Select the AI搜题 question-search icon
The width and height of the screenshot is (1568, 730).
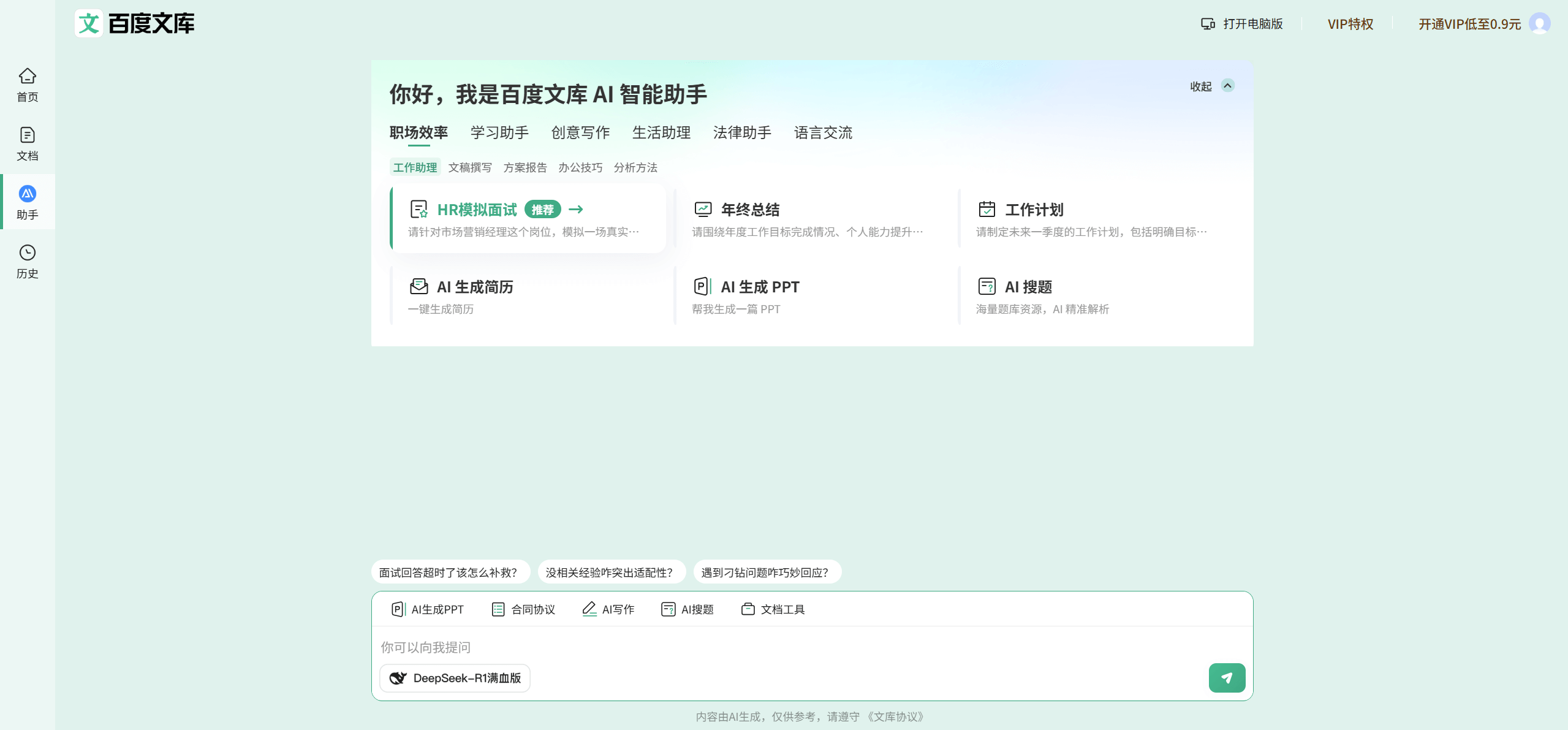[667, 609]
